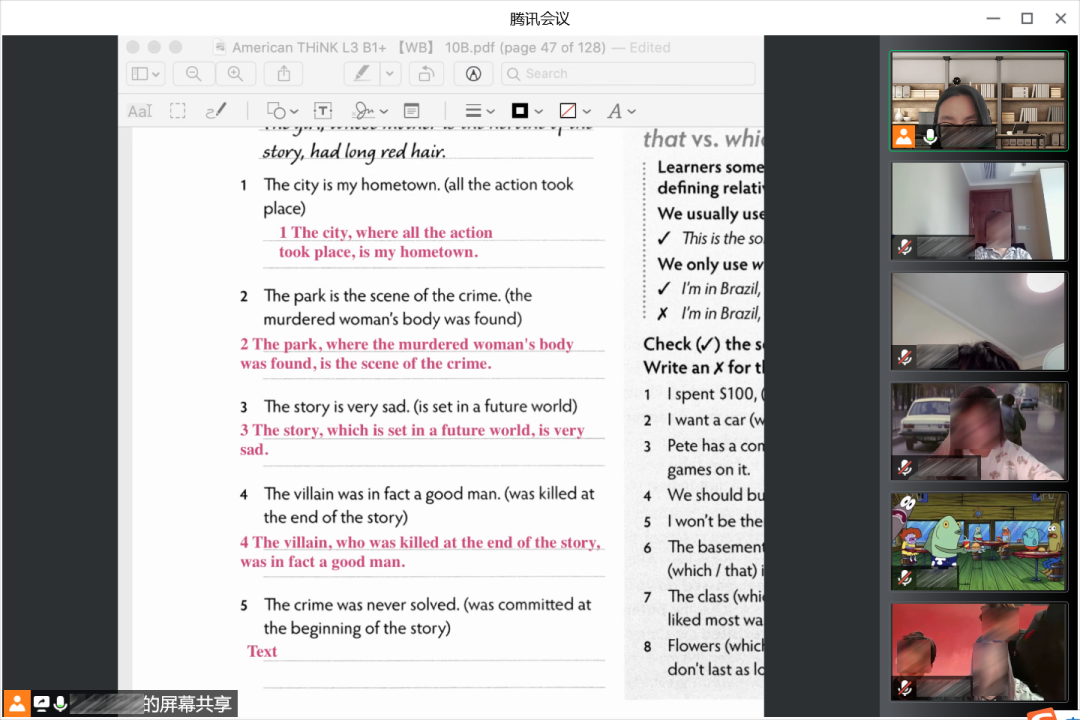The width and height of the screenshot is (1080, 720).
Task: Select the rectangular selection tool
Action: tap(178, 111)
